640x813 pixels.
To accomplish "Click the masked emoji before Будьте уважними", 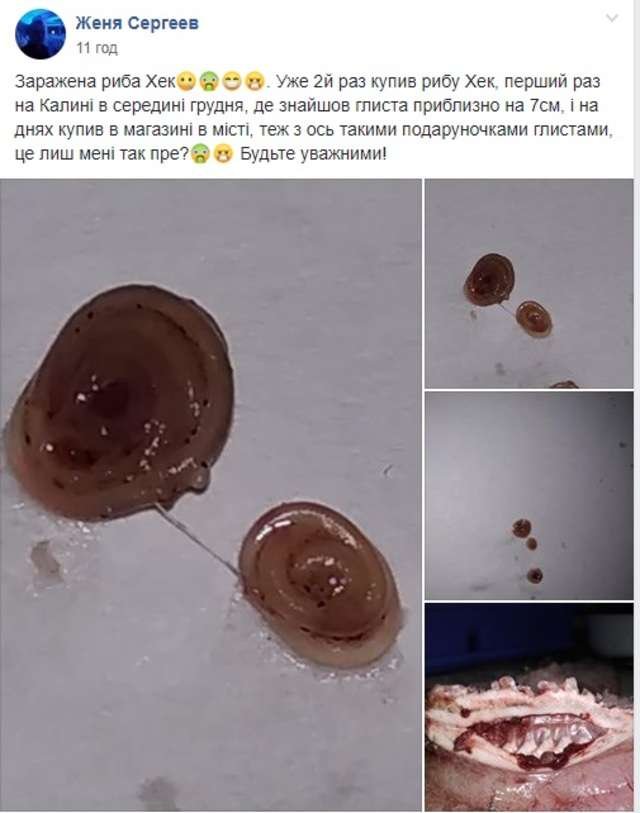I will pos(224,154).
